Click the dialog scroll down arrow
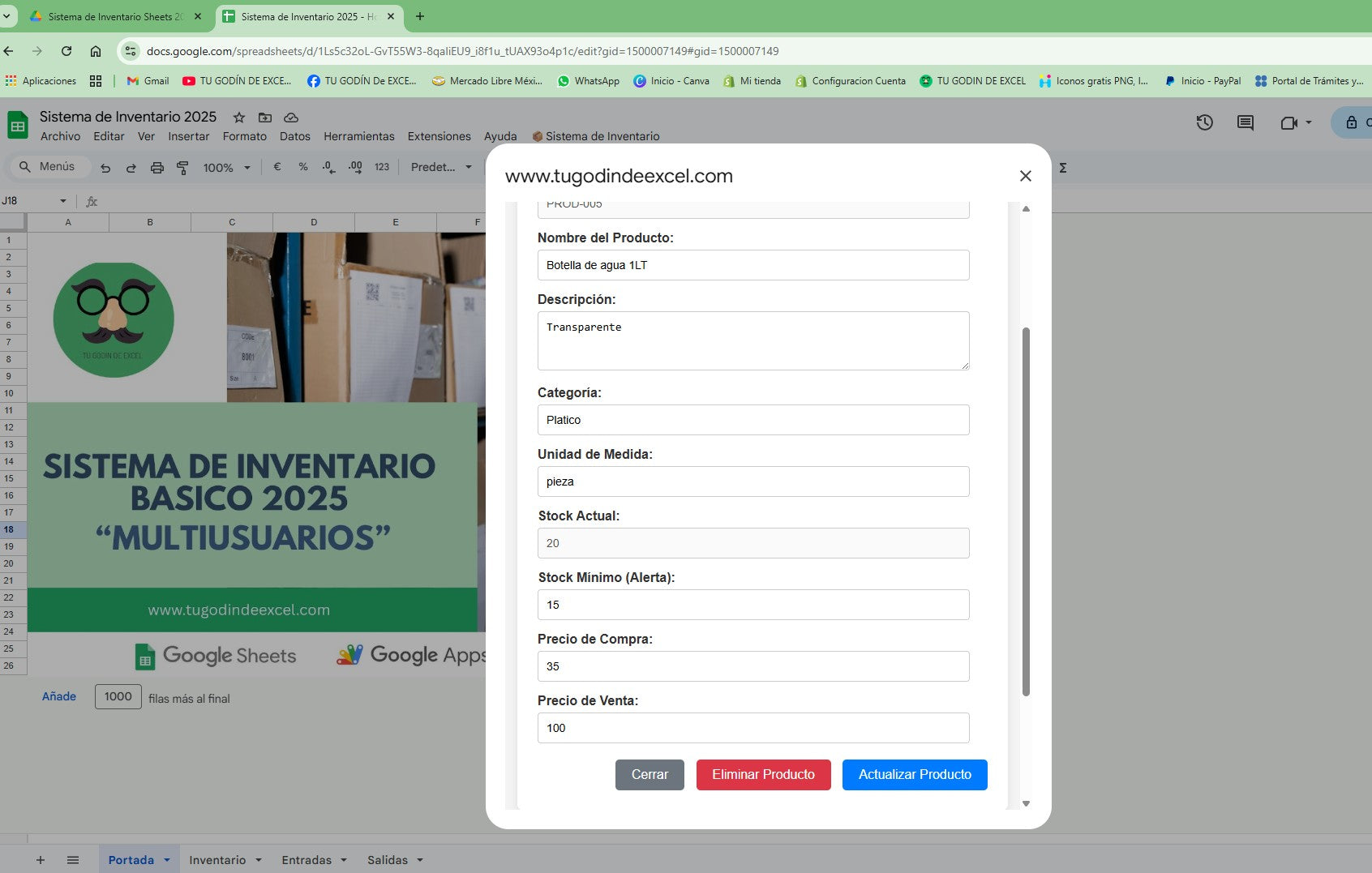Screen dimensions: 1372x873 (x=1026, y=803)
